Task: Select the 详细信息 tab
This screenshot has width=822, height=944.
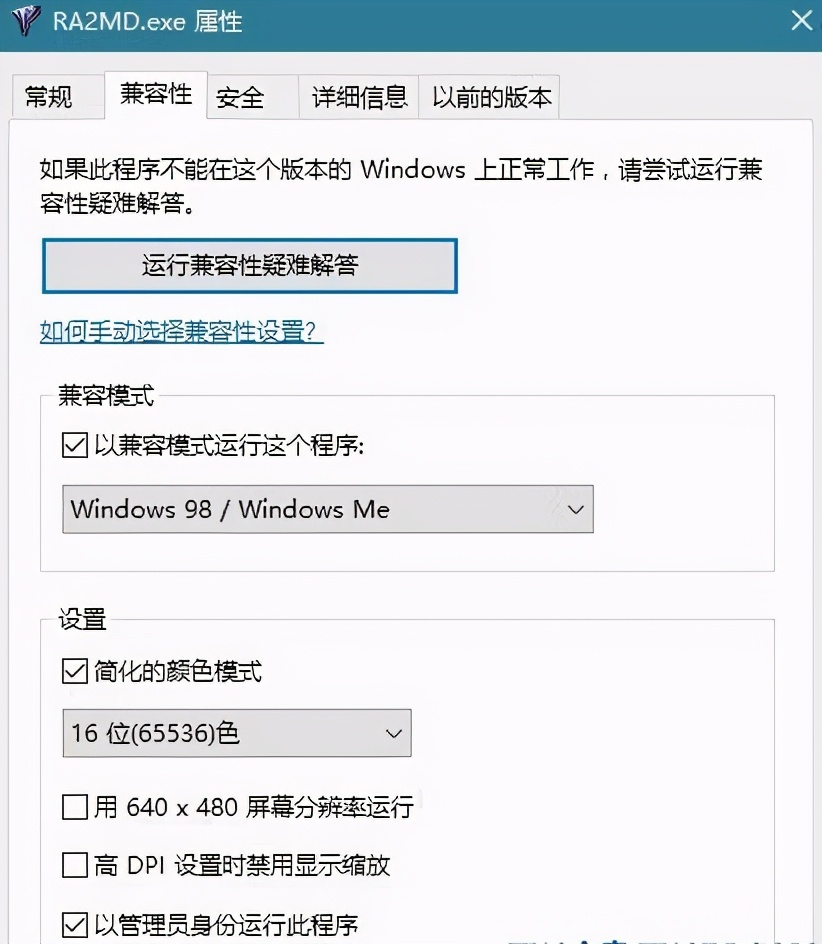Action: pos(357,96)
